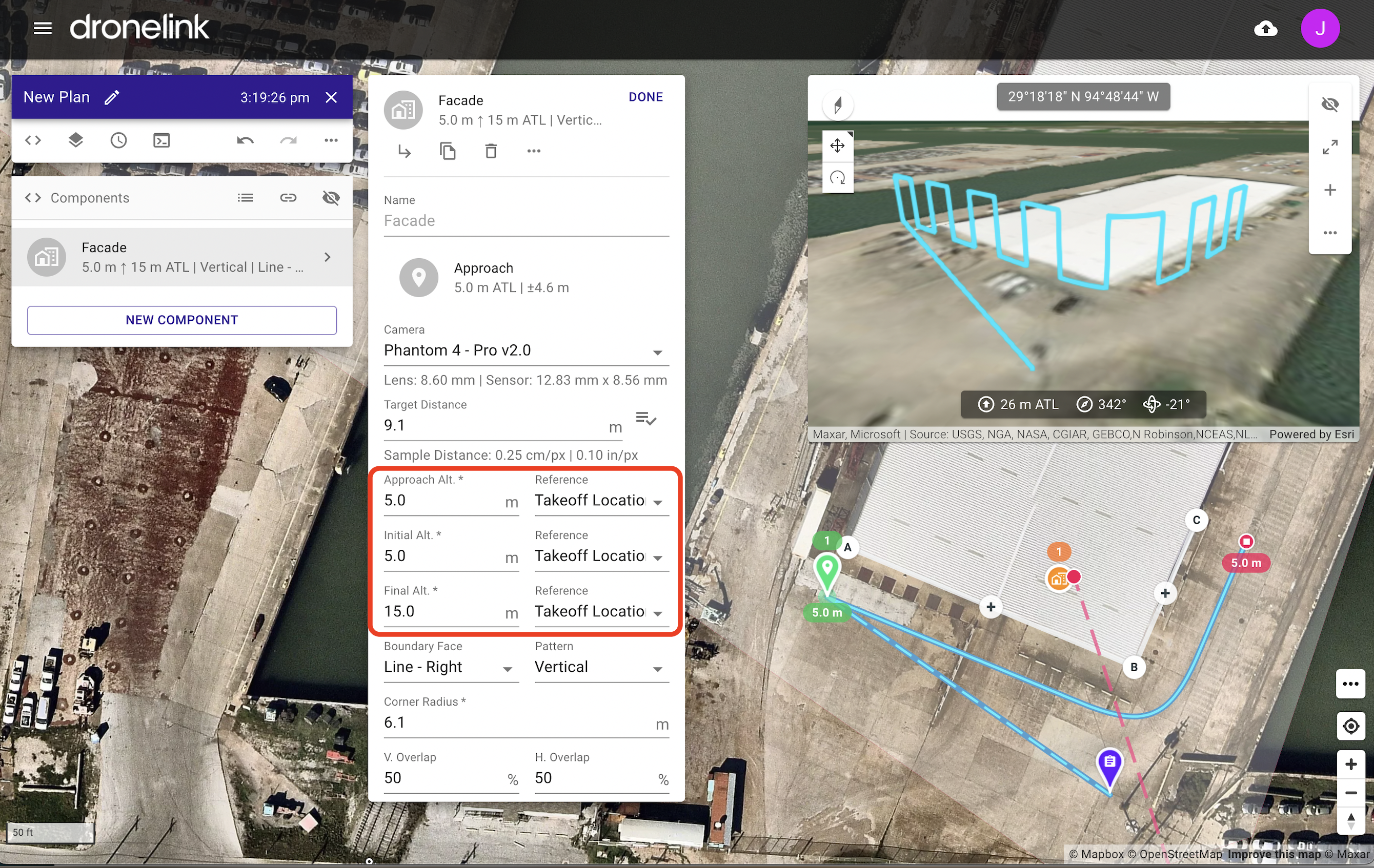Click the Approach Alt. value field
The height and width of the screenshot is (868, 1374).
[x=451, y=501]
